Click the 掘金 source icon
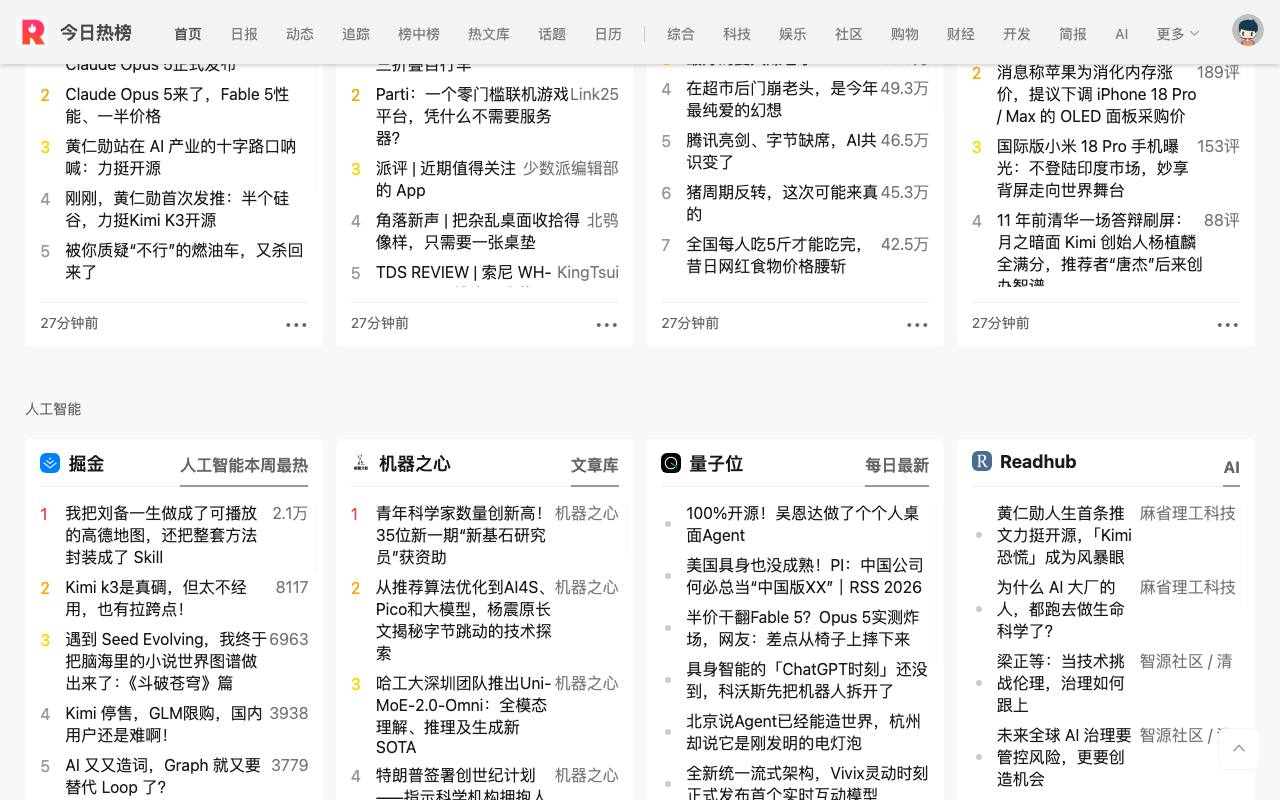 tap(50, 463)
